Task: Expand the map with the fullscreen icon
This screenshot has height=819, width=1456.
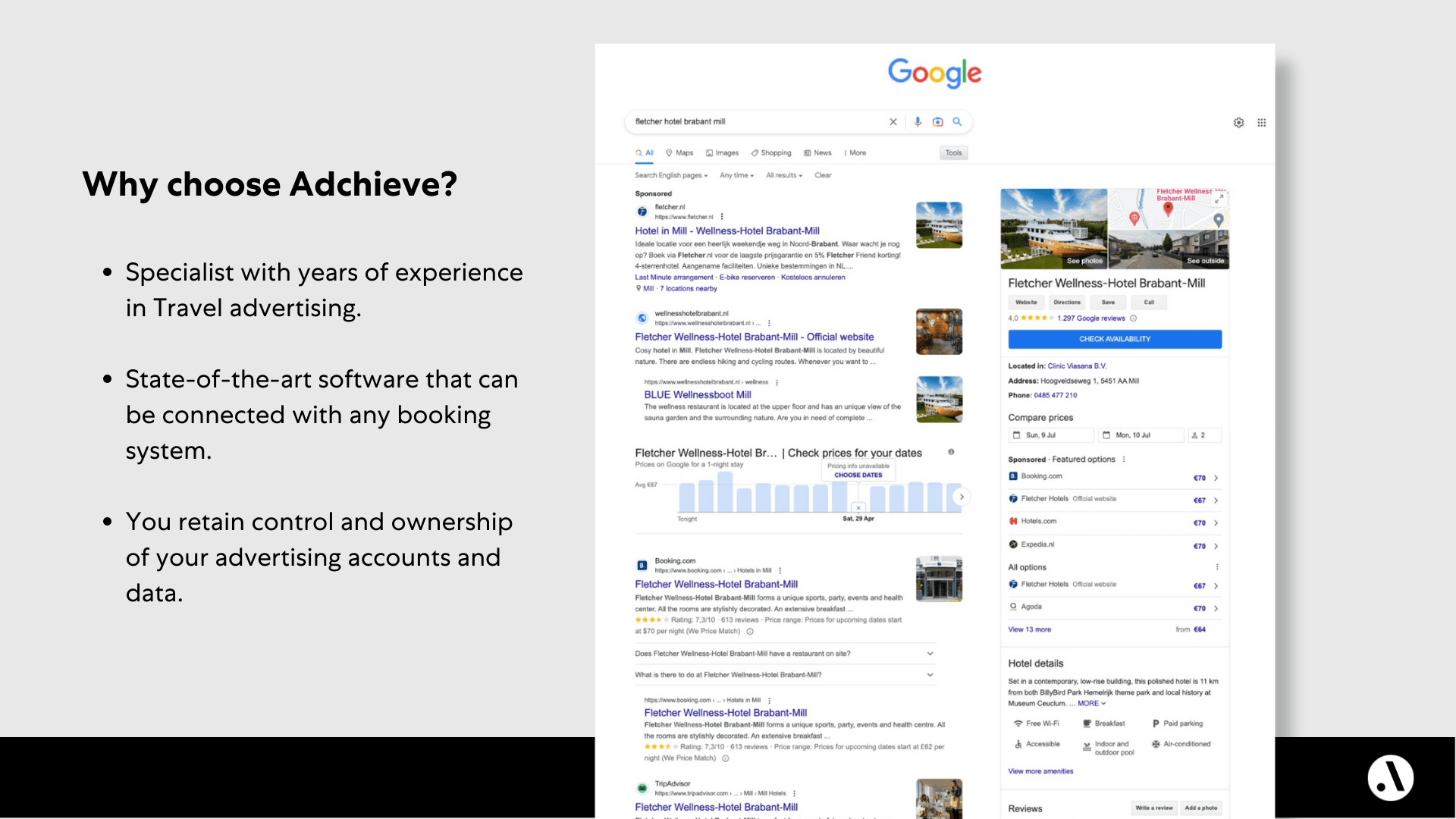Action: click(1219, 199)
